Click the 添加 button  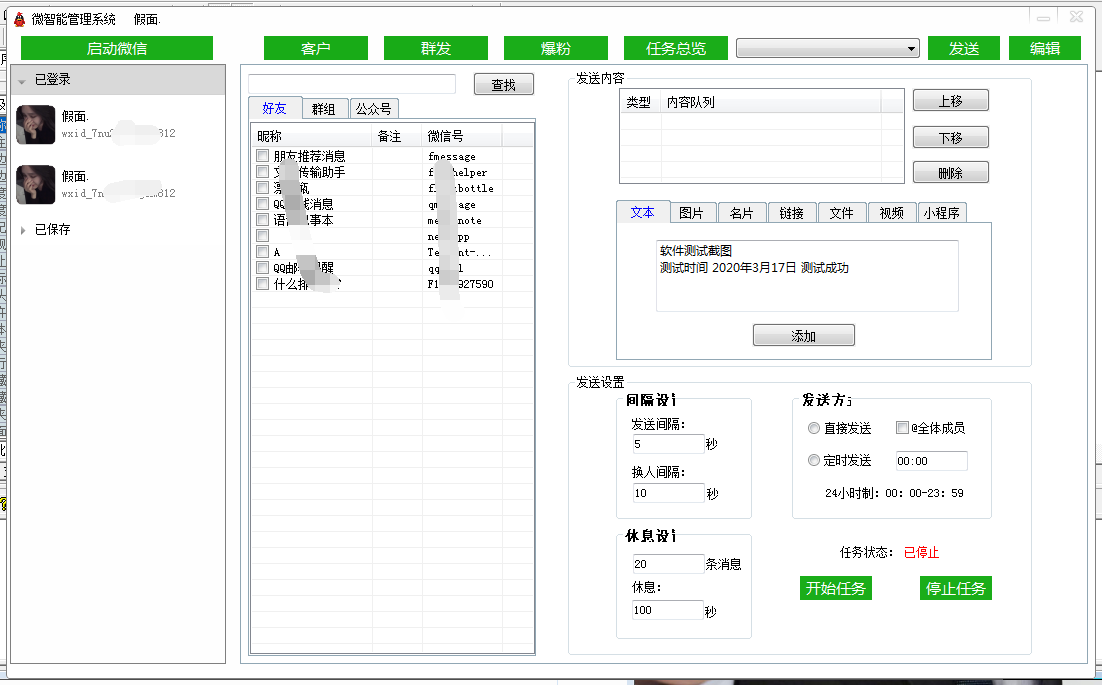(x=803, y=335)
